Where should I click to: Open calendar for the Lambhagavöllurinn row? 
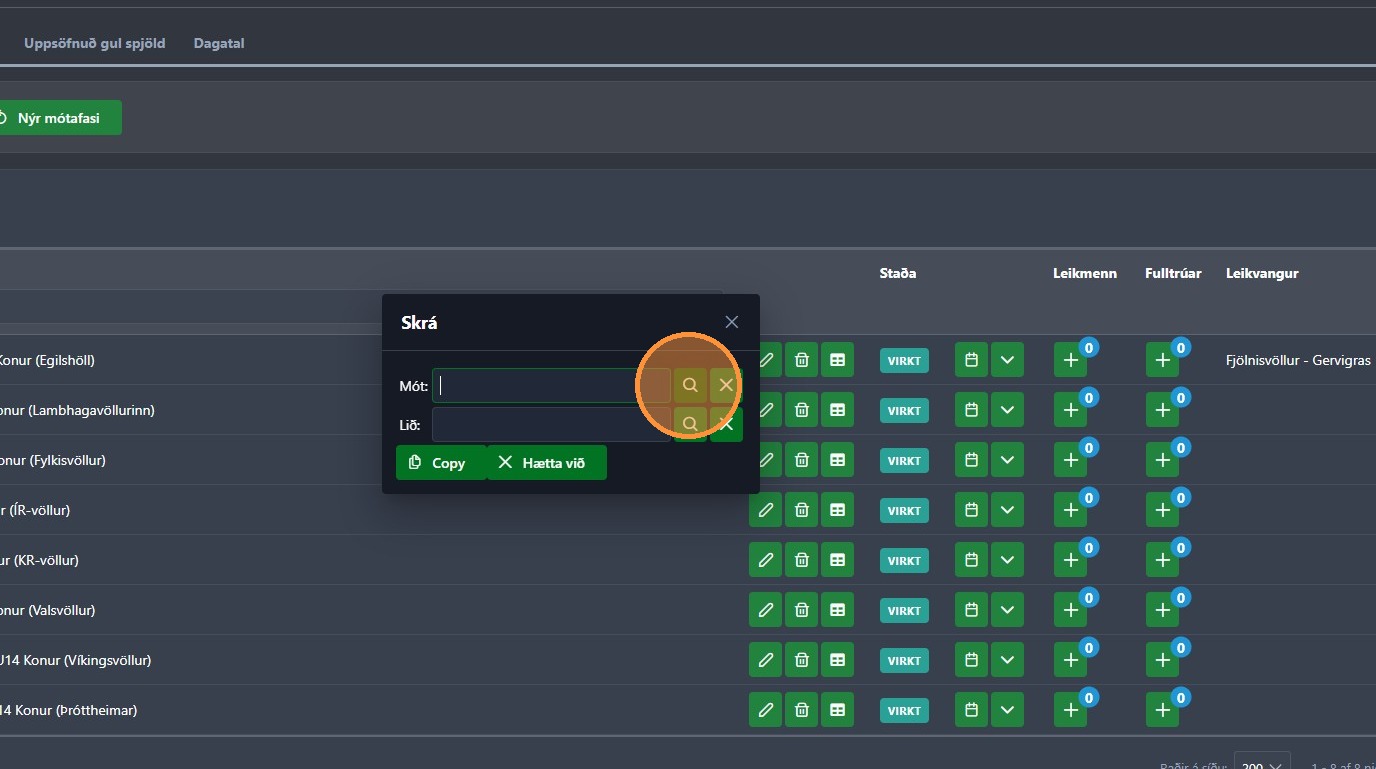971,410
